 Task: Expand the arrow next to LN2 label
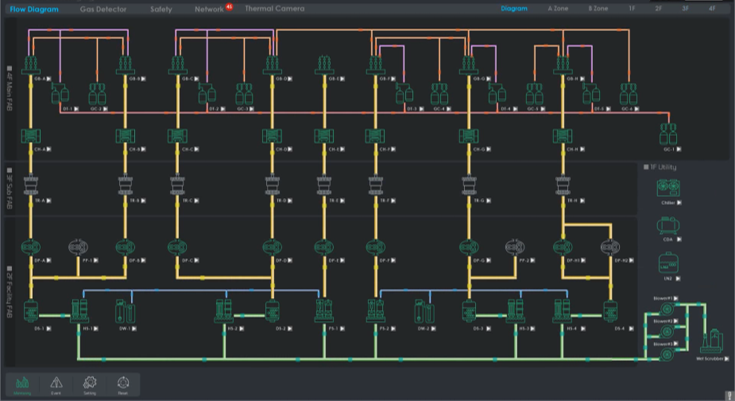point(677,277)
